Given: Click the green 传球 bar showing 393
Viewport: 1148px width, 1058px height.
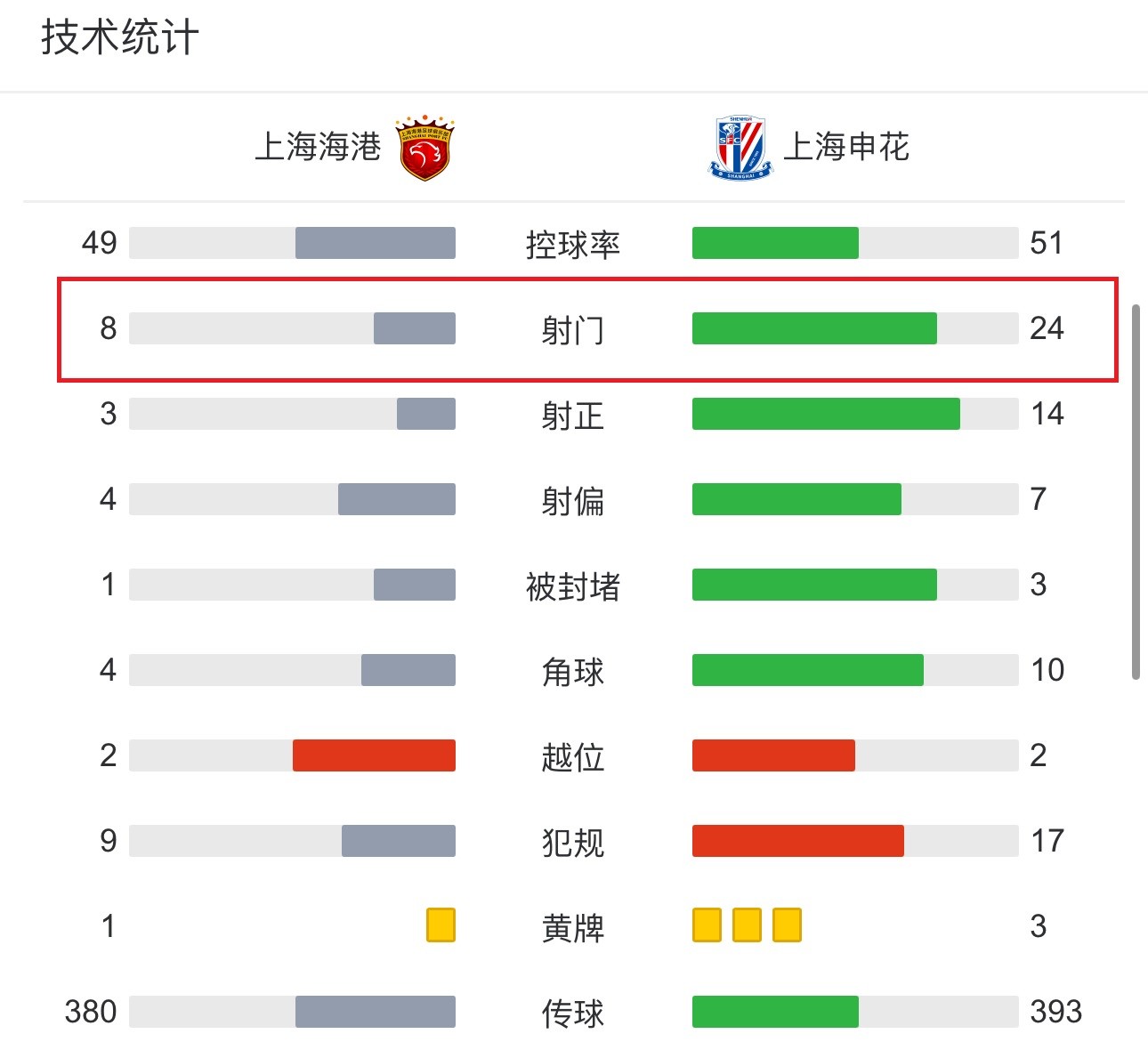Looking at the screenshot, I should click(775, 1012).
